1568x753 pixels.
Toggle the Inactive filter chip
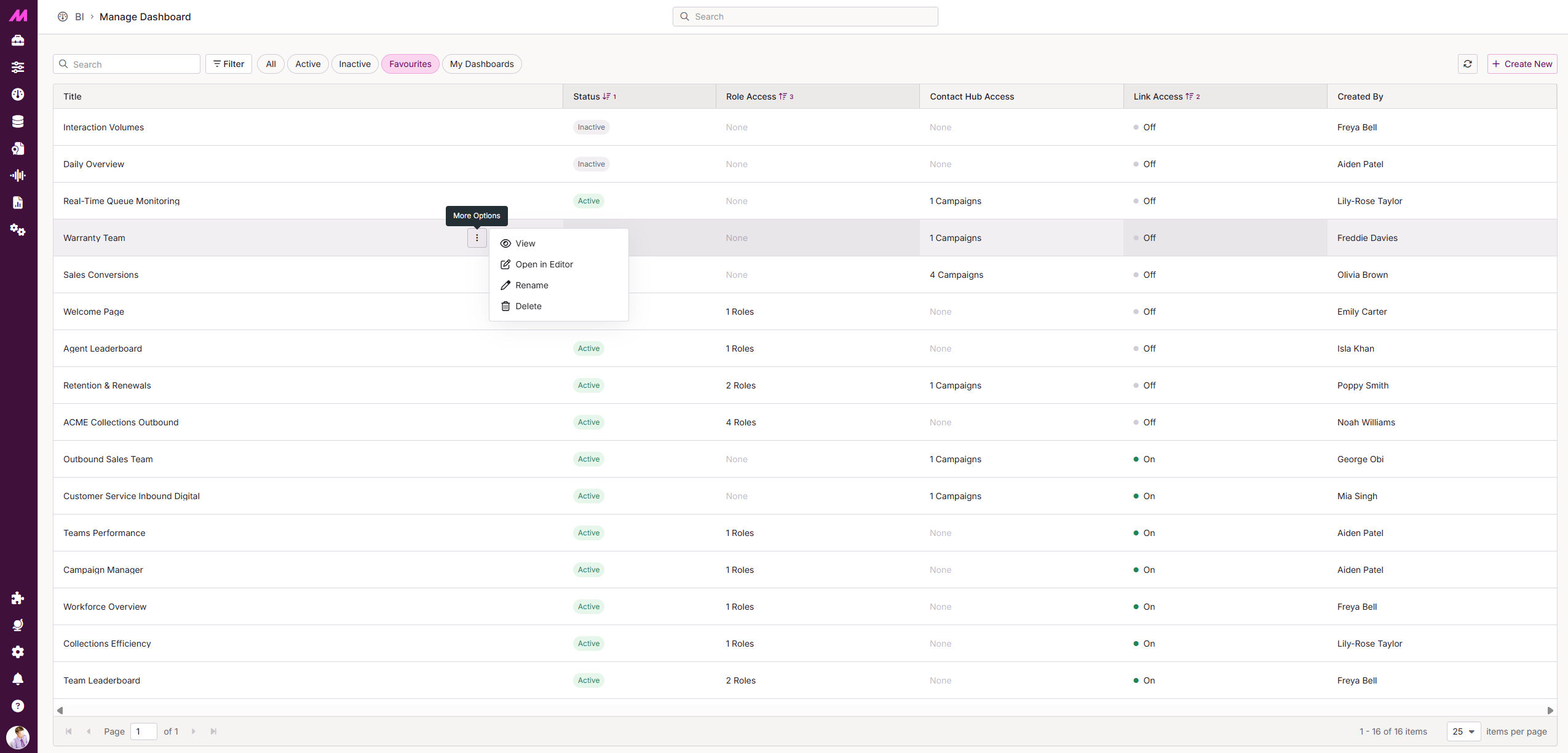(355, 64)
